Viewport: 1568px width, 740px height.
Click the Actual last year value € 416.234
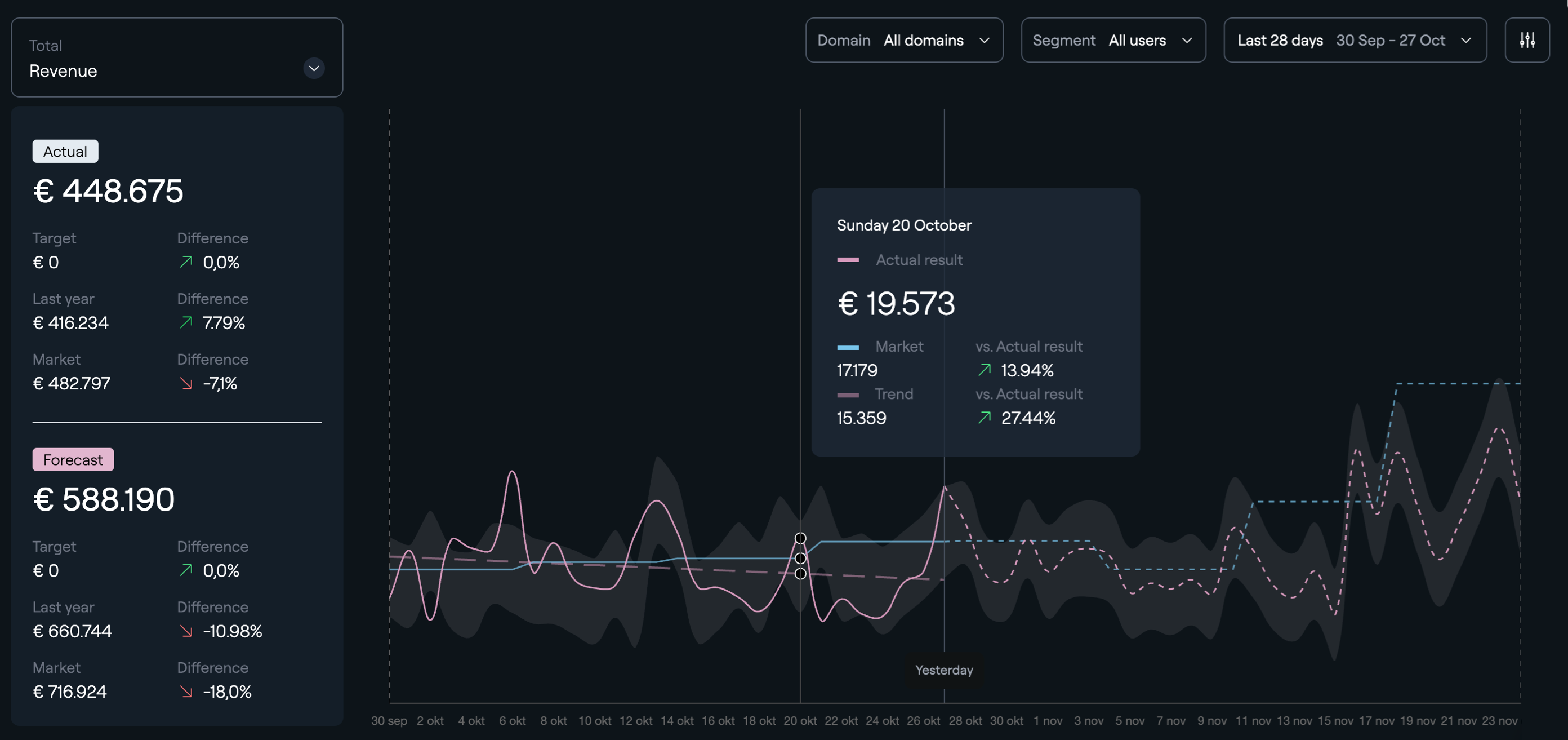coord(70,323)
